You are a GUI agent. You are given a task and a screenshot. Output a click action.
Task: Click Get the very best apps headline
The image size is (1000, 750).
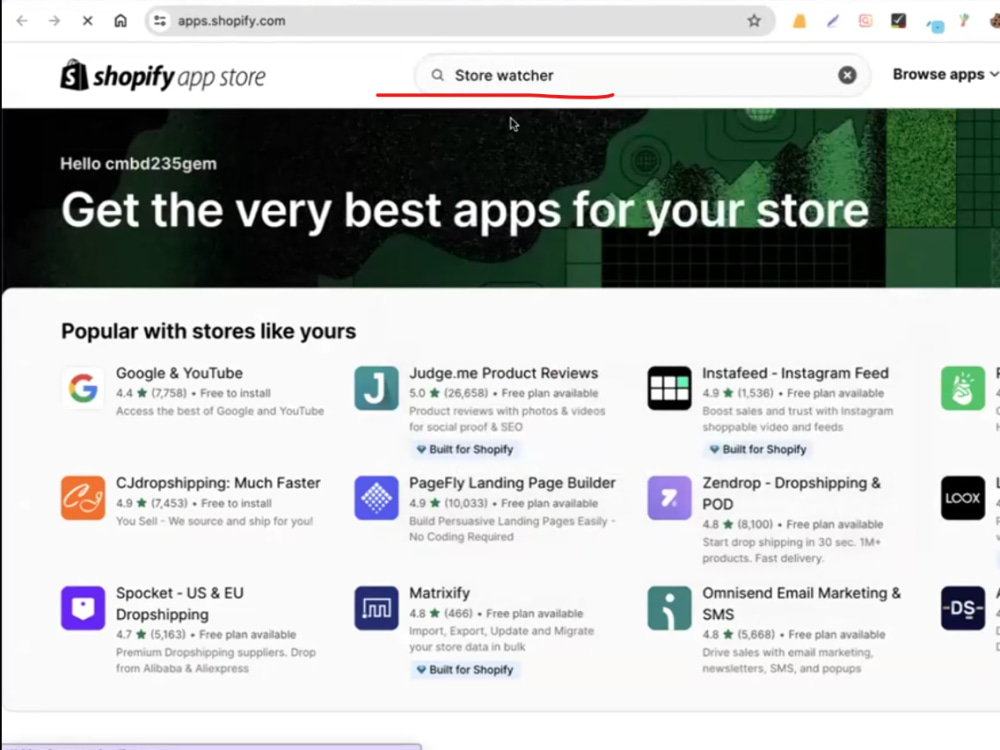click(x=465, y=210)
